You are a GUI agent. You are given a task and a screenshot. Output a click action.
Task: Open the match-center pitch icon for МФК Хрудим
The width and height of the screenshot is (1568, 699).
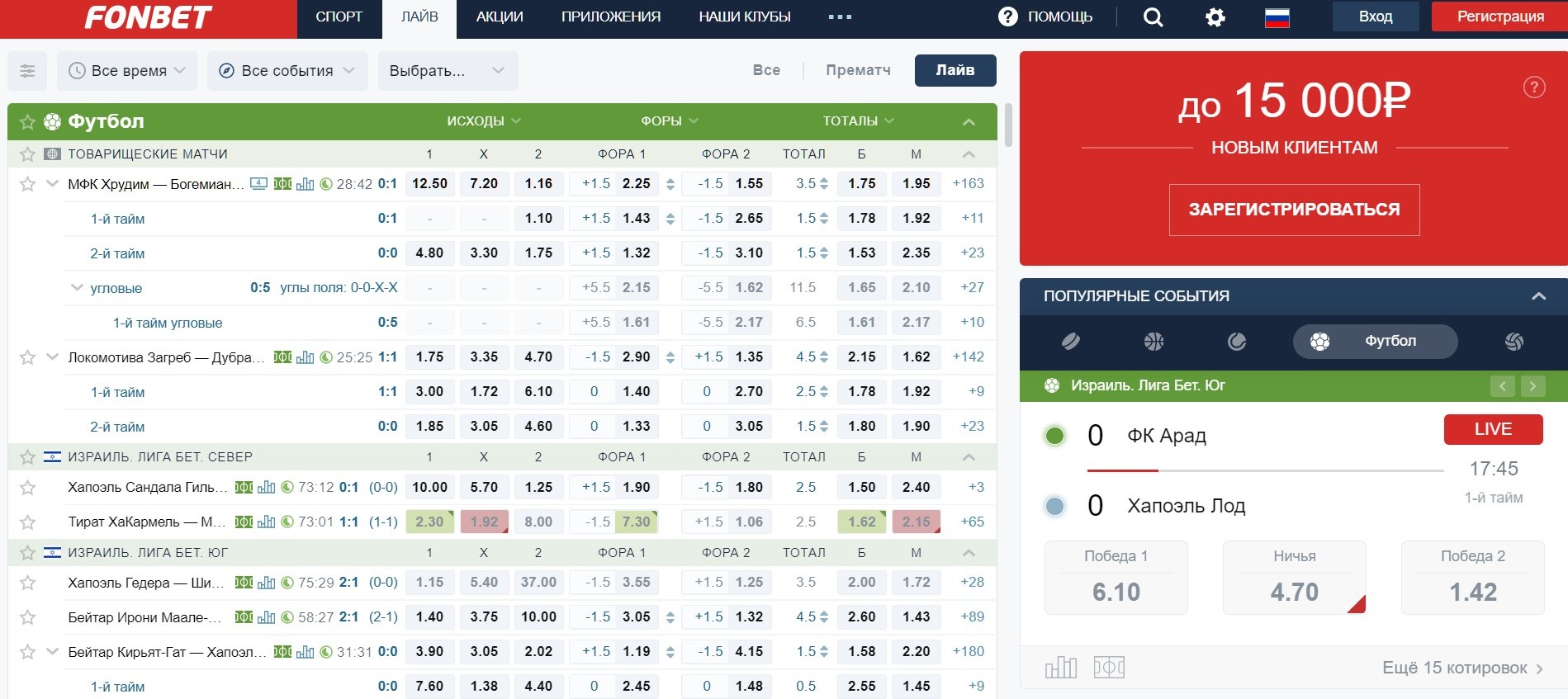(x=282, y=183)
